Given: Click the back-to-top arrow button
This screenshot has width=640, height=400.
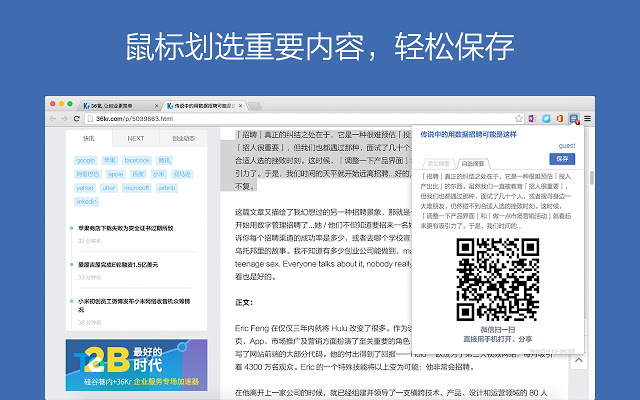Looking at the screenshot, I should 579,360.
